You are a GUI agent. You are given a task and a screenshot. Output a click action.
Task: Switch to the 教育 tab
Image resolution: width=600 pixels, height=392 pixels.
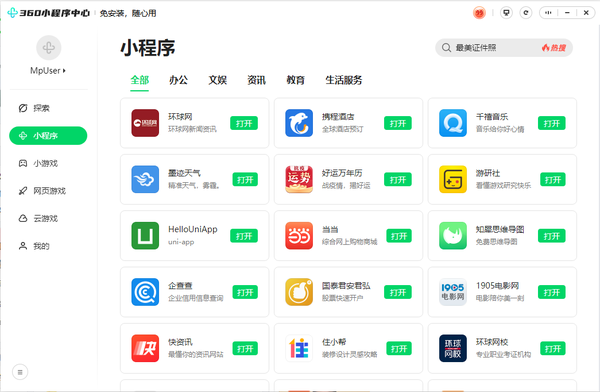tap(295, 80)
